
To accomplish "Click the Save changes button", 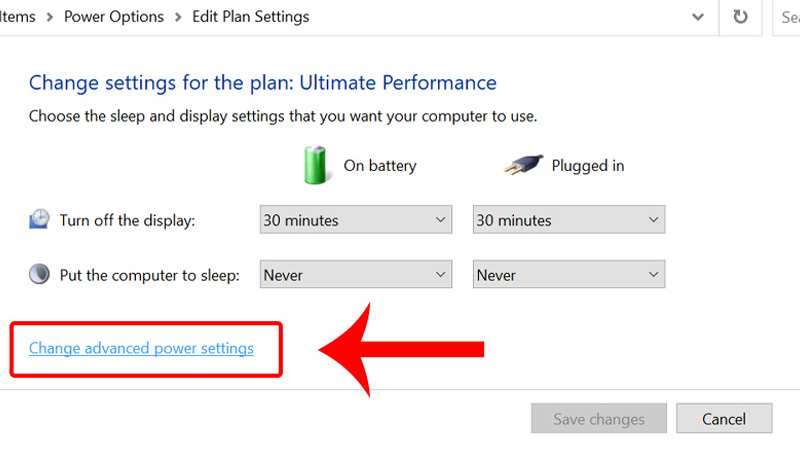I will (x=599, y=418).
